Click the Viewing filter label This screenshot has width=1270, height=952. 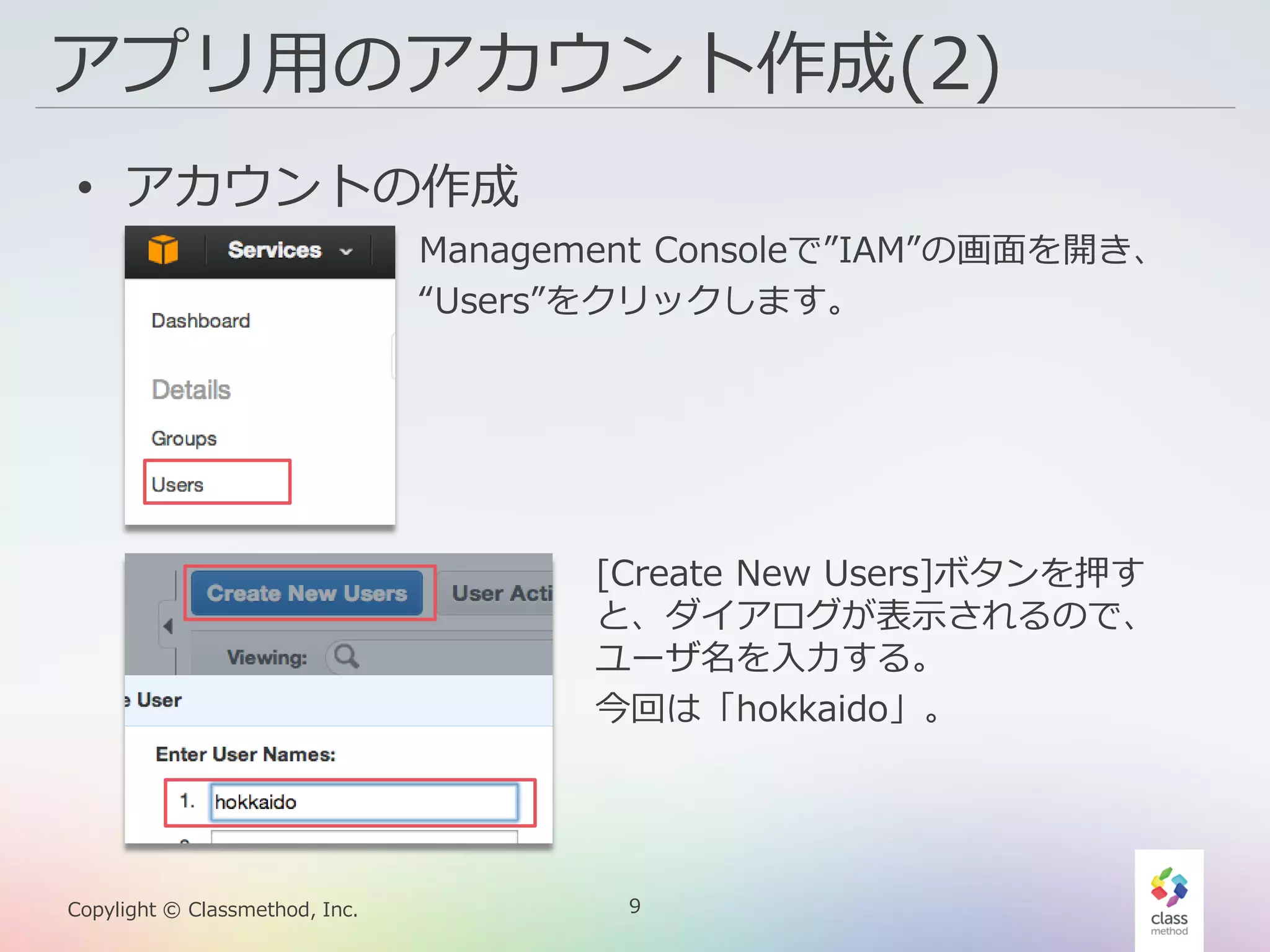coord(267,658)
